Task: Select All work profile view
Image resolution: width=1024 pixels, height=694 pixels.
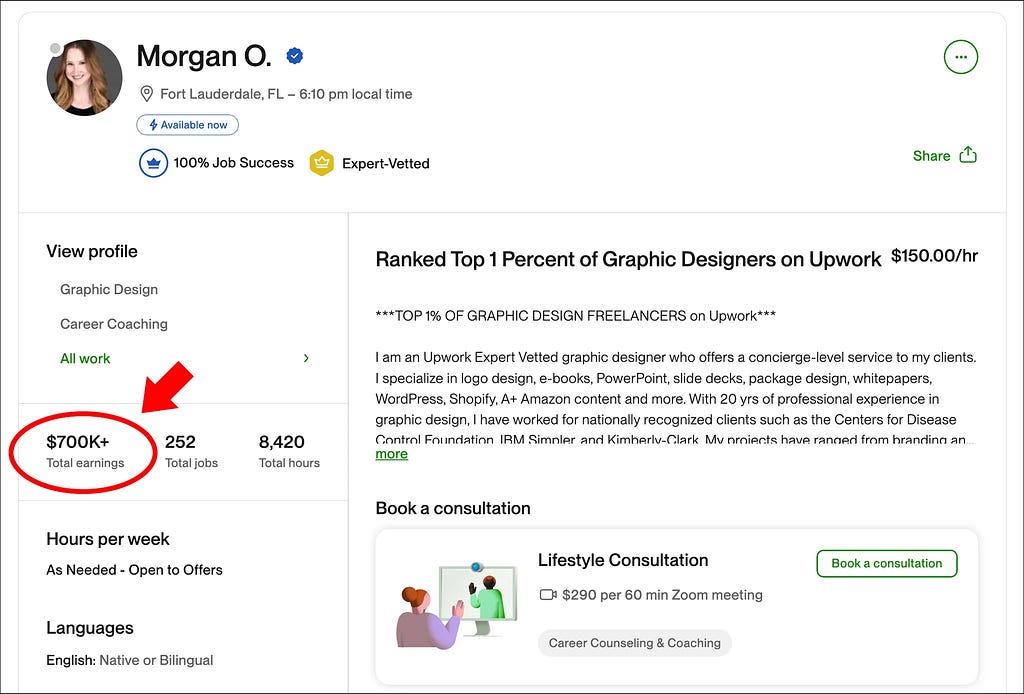Action: click(85, 358)
